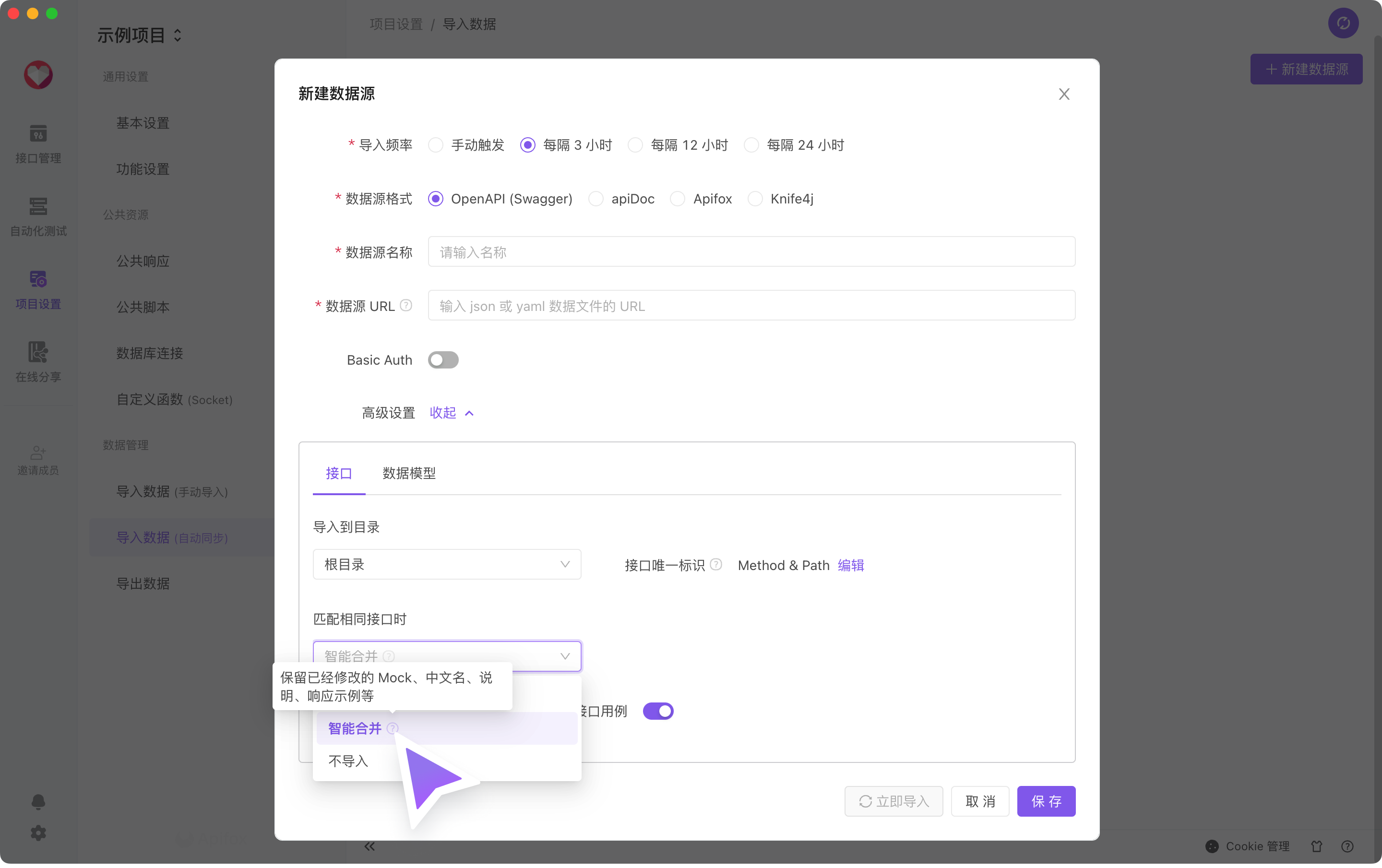The width and height of the screenshot is (1382, 868).
Task: Select the 每隔 12 小时 radio option
Action: [x=635, y=145]
